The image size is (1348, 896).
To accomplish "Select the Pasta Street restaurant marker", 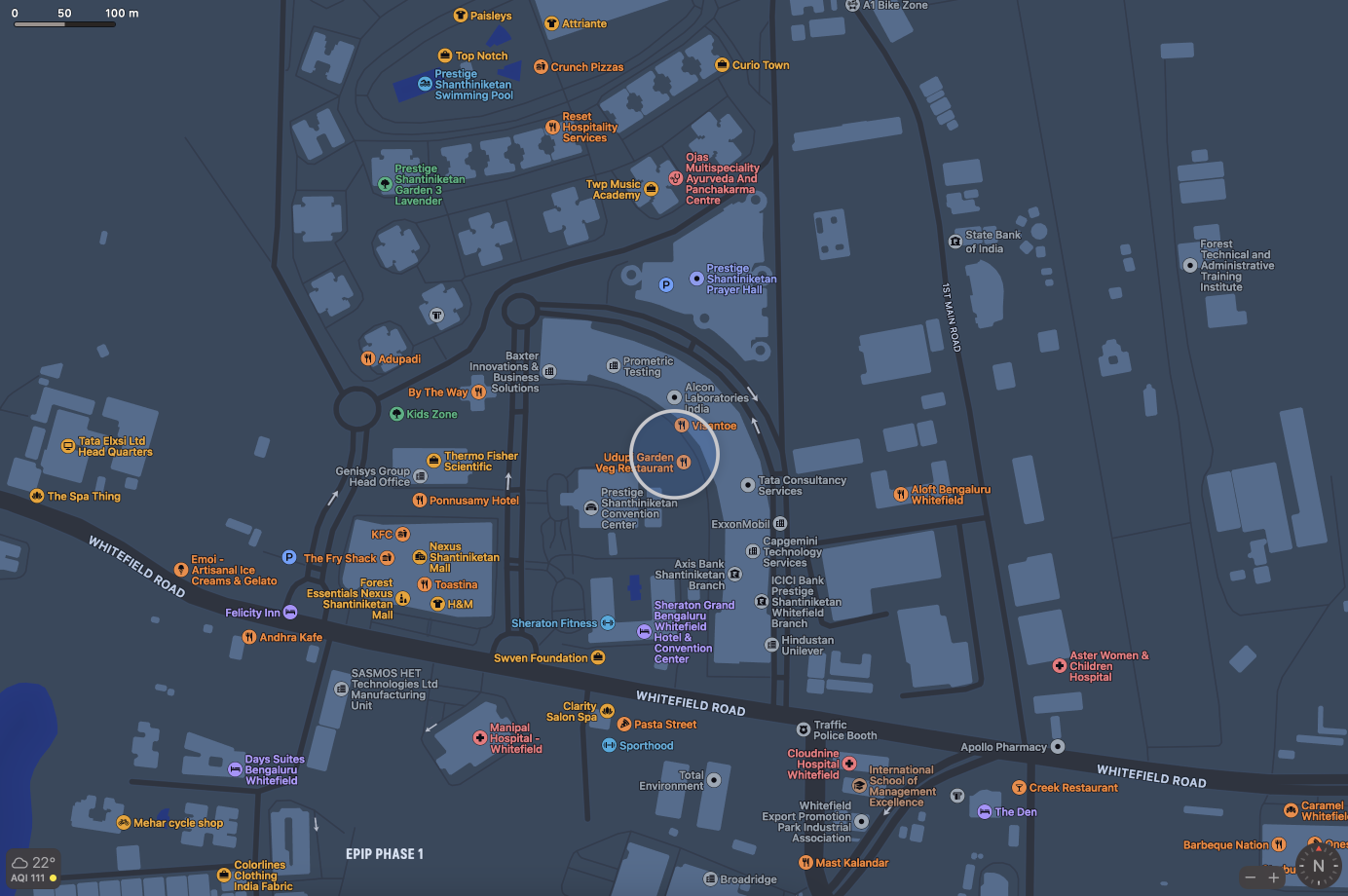I will point(624,724).
